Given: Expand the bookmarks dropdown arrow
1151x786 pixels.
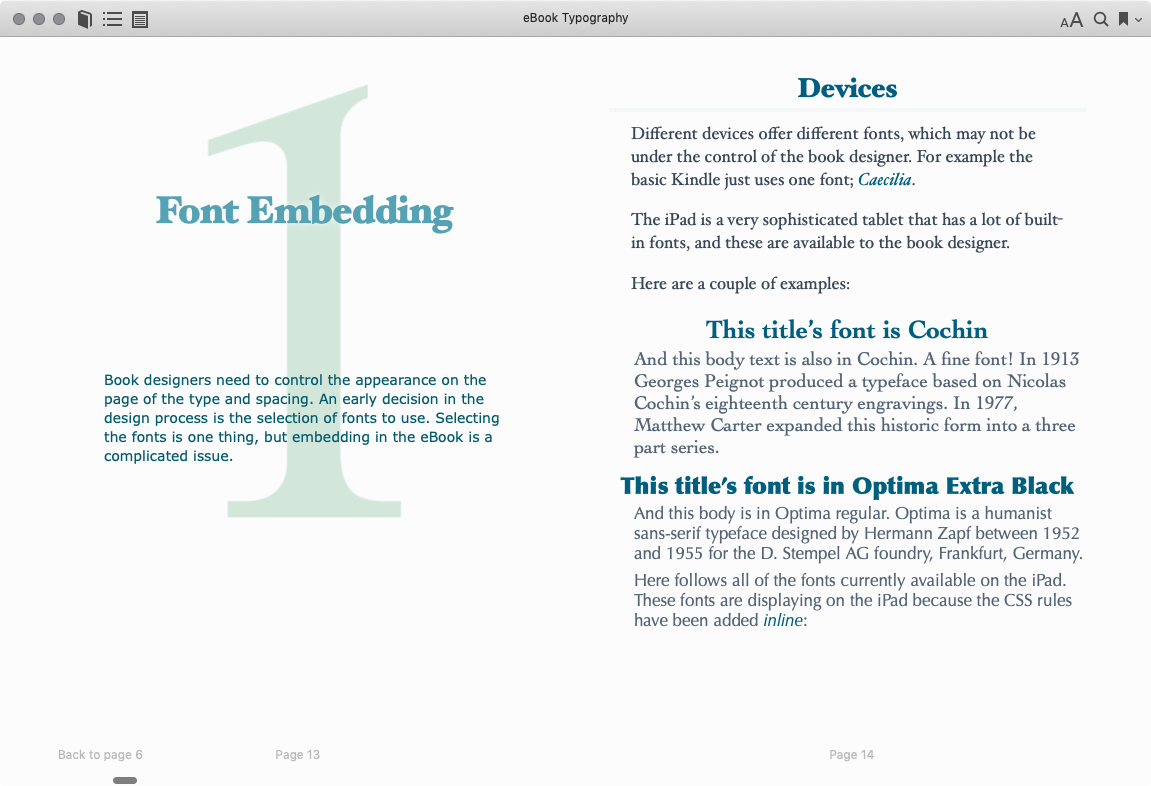Looking at the screenshot, I should click(1138, 20).
